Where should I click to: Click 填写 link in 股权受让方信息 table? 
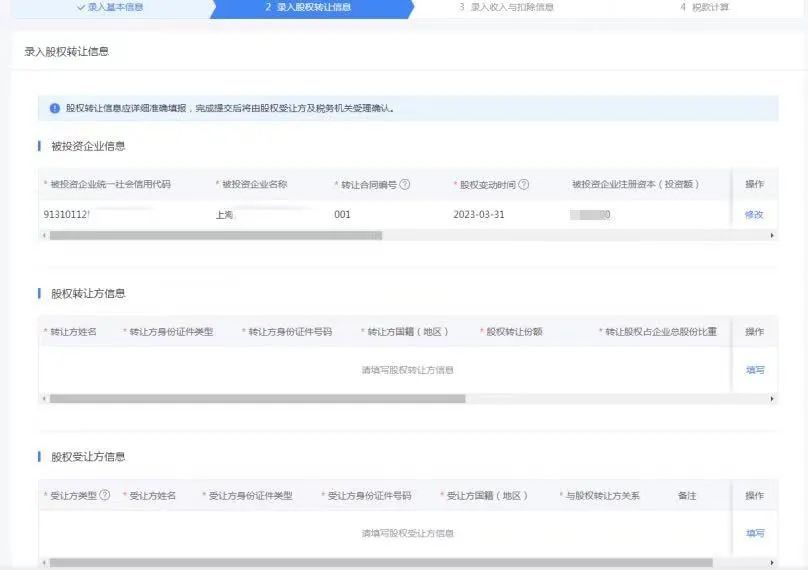click(x=755, y=533)
